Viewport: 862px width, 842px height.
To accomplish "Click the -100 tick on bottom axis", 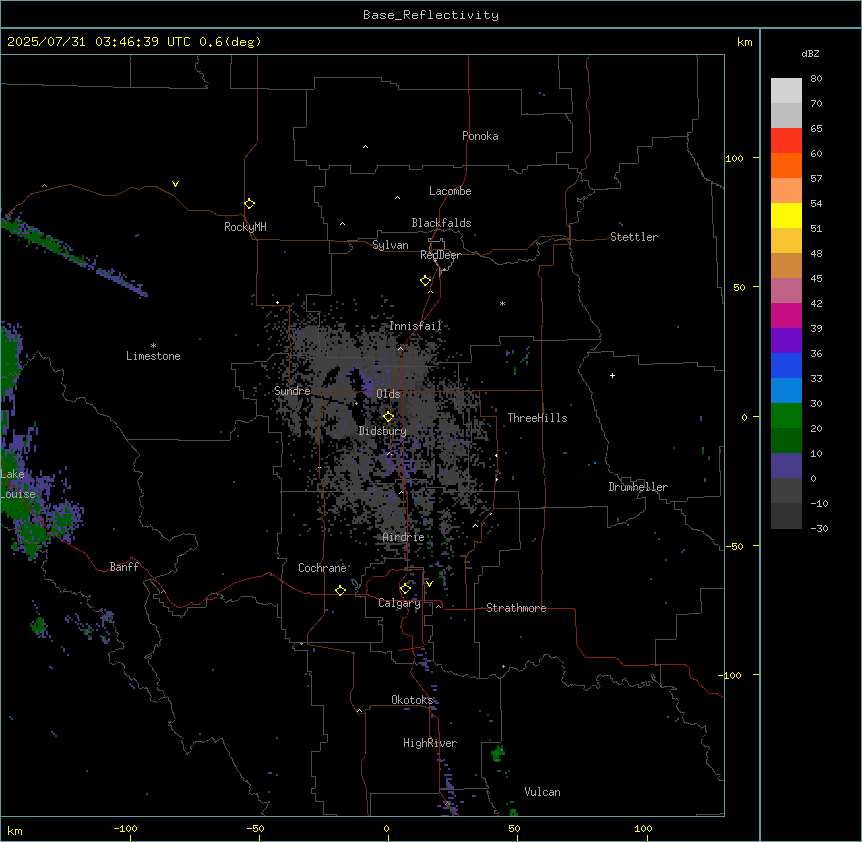I will (x=126, y=828).
